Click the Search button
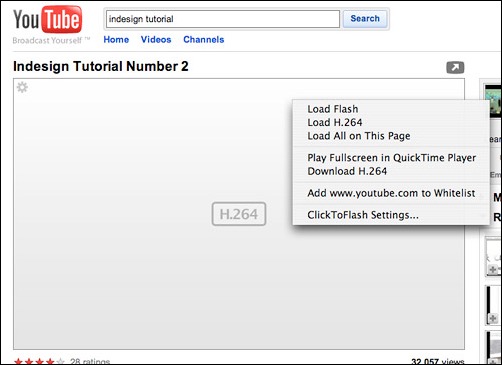 [x=365, y=19]
